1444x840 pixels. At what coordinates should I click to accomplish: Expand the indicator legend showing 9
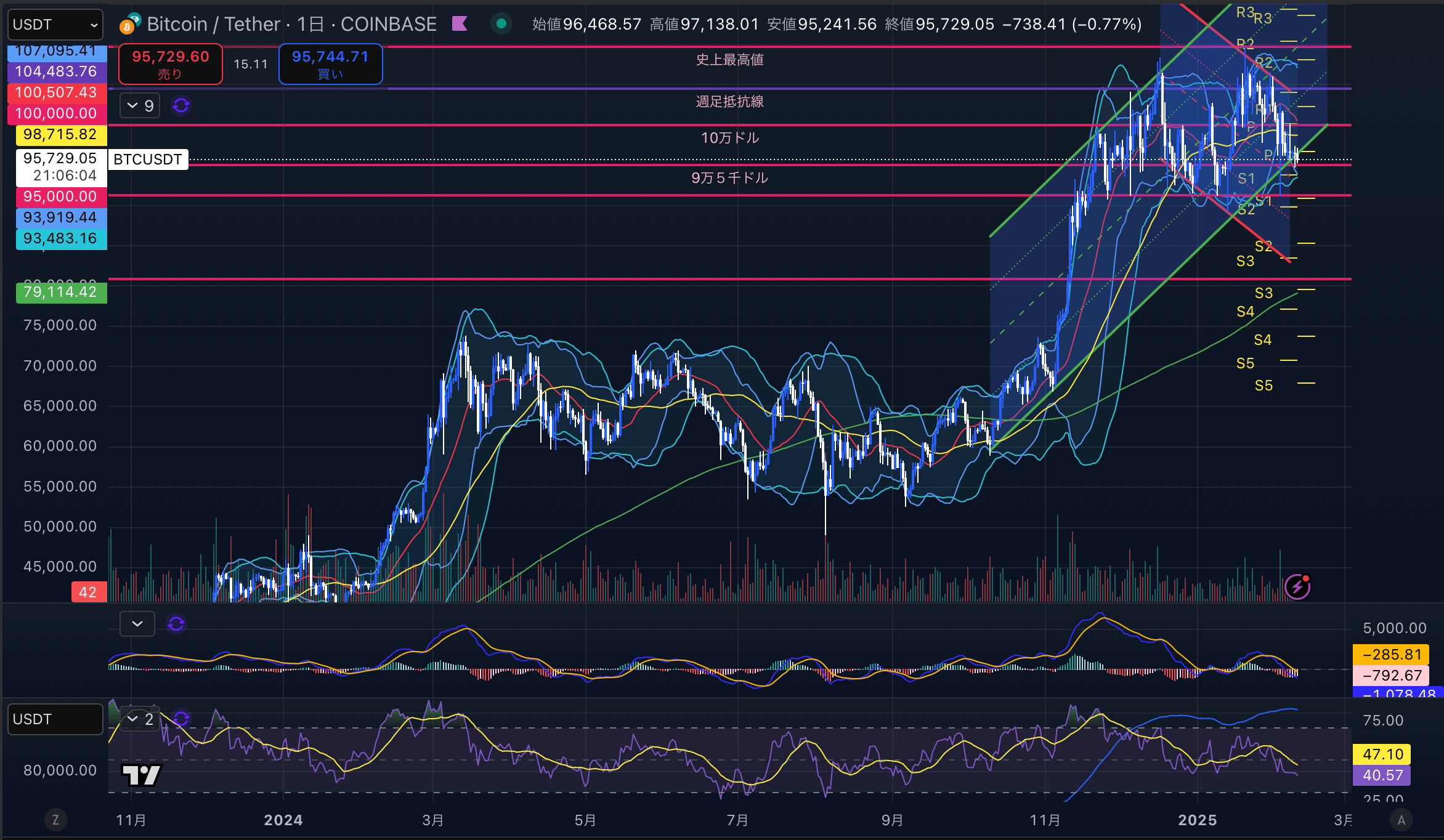tap(140, 106)
